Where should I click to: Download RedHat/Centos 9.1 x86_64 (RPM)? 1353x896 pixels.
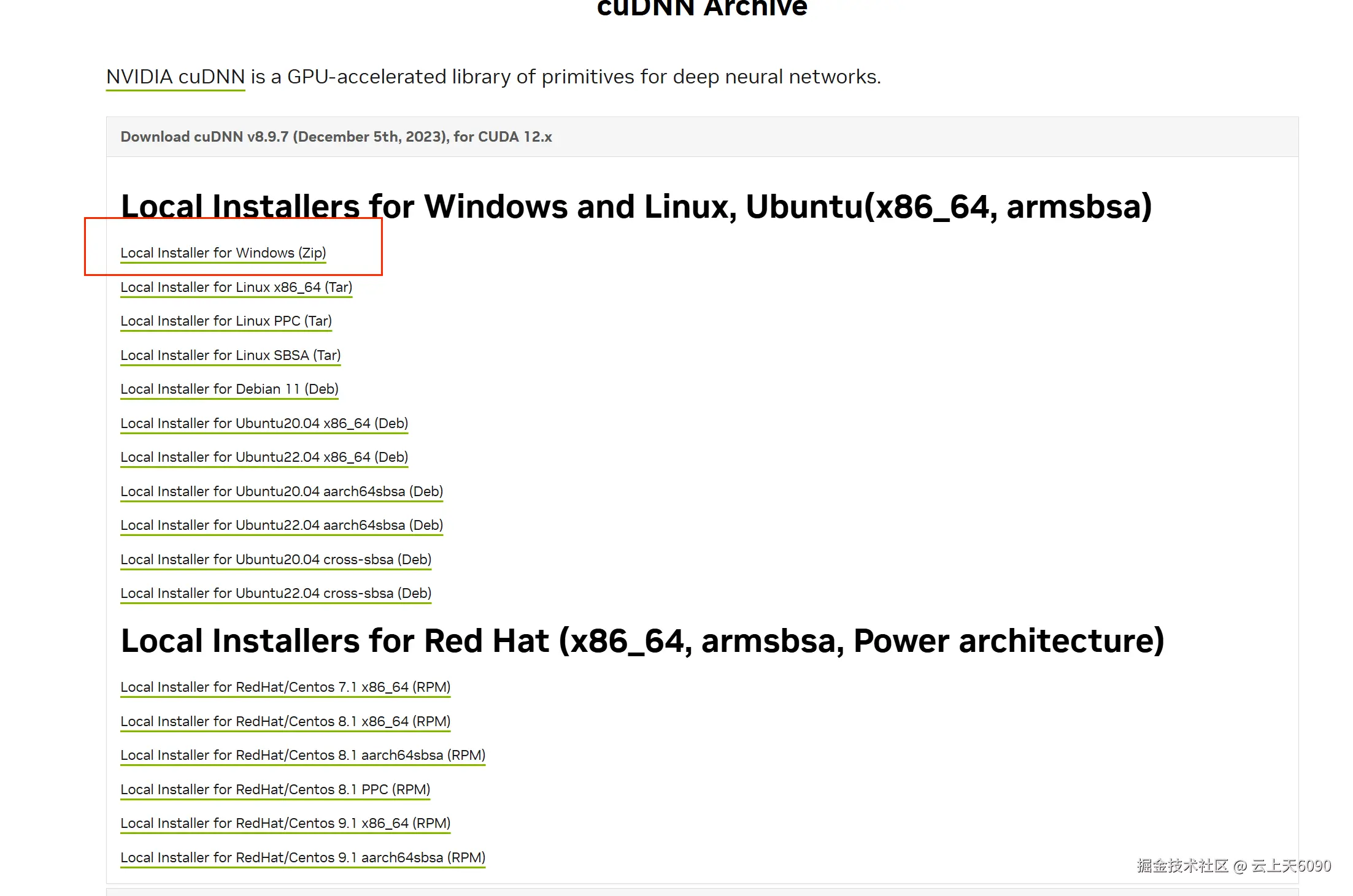coord(285,824)
